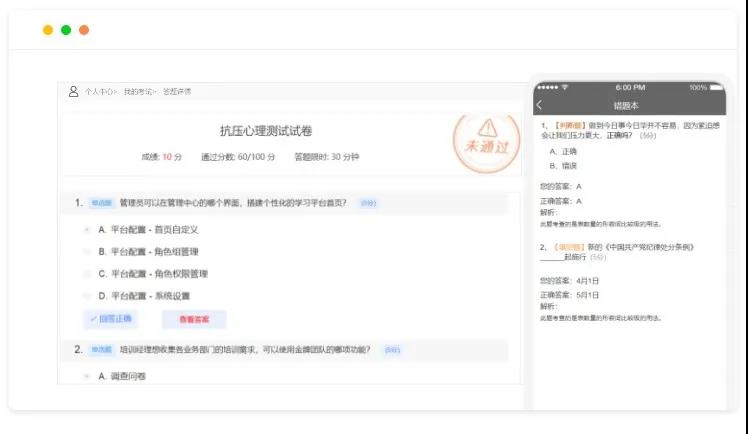The image size is (748, 434).
Task: Click the 答题限时 30 分钟 text
Action: click(x=326, y=157)
